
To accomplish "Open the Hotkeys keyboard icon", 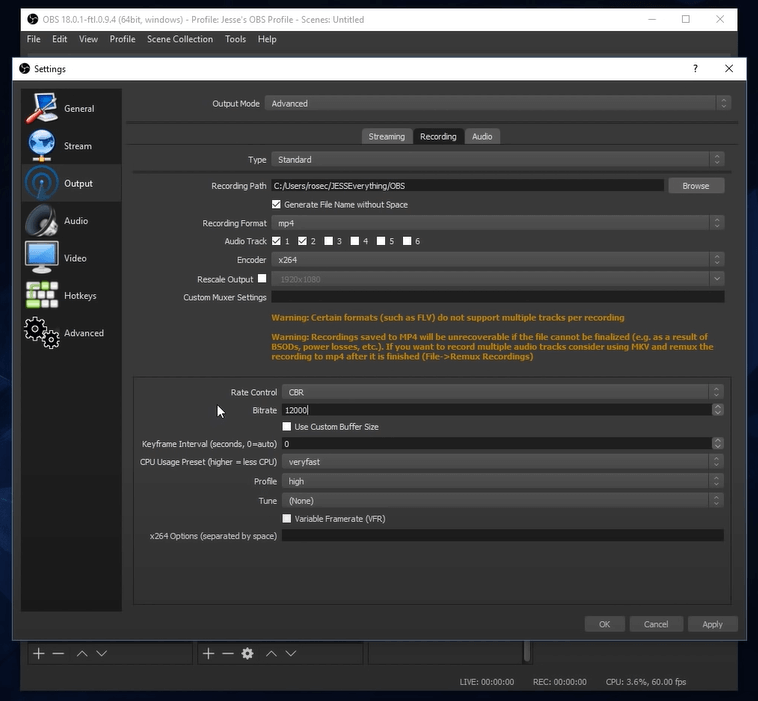I will (x=42, y=296).
